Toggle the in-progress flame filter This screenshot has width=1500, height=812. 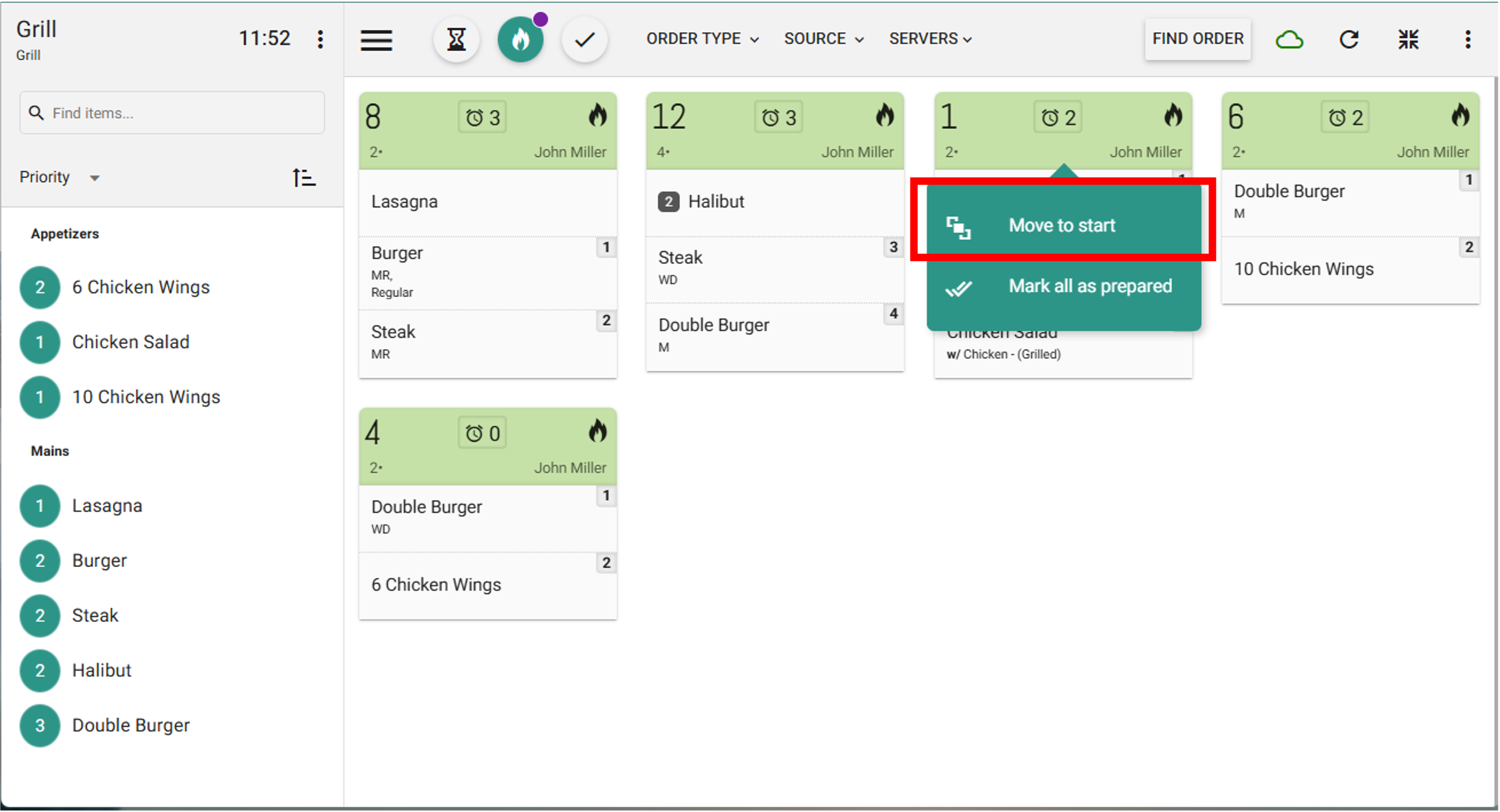point(520,40)
